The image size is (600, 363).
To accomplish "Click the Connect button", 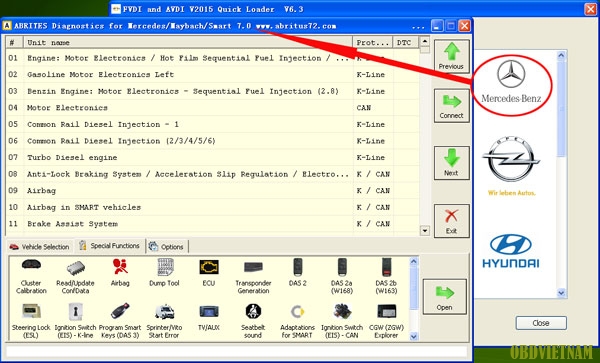I will (x=452, y=106).
